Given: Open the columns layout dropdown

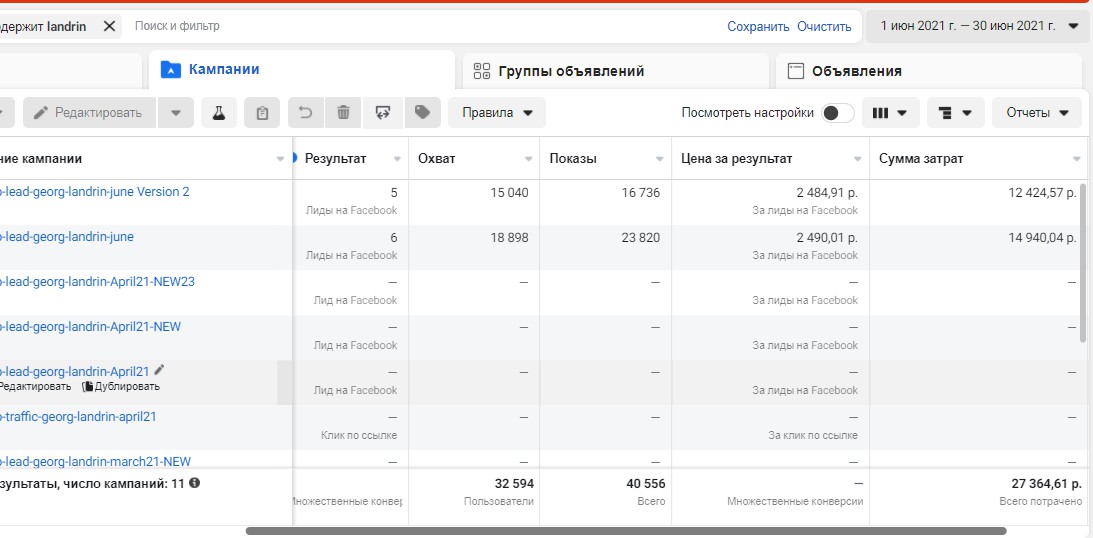Looking at the screenshot, I should point(889,113).
